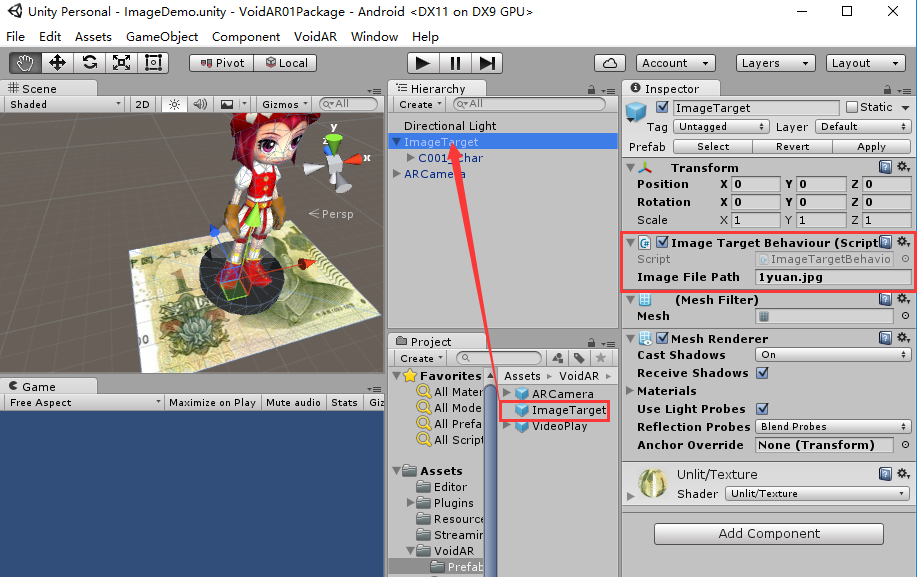Expand the Materials section
917x577 pixels.
630,391
